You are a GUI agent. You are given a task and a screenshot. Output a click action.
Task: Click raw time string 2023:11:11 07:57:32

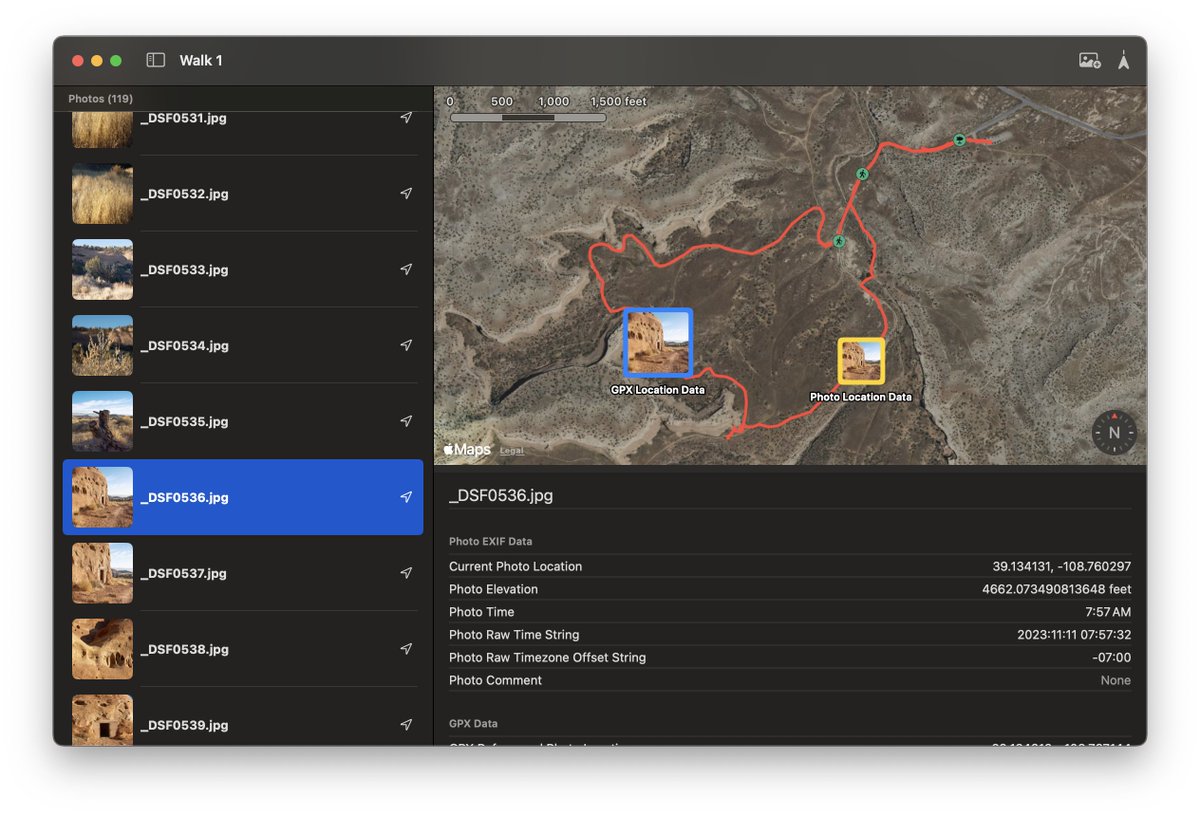tap(1074, 635)
